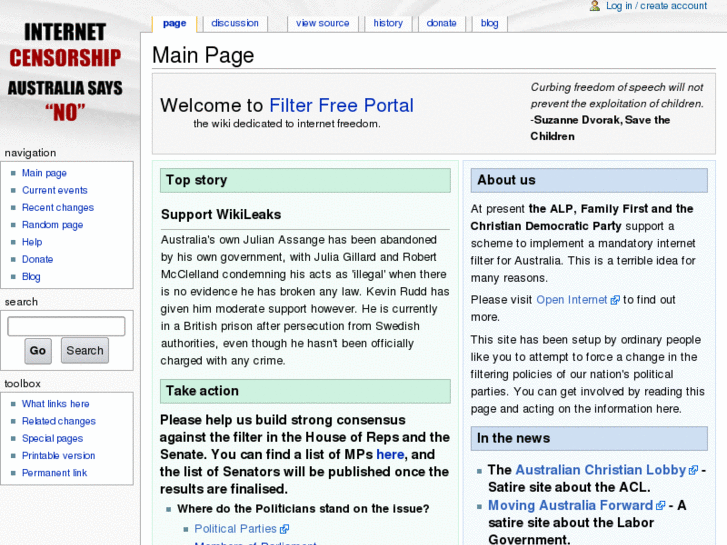727x545 pixels.
Task: Open Related changes in toolbox
Action: pyautogui.click(x=59, y=421)
